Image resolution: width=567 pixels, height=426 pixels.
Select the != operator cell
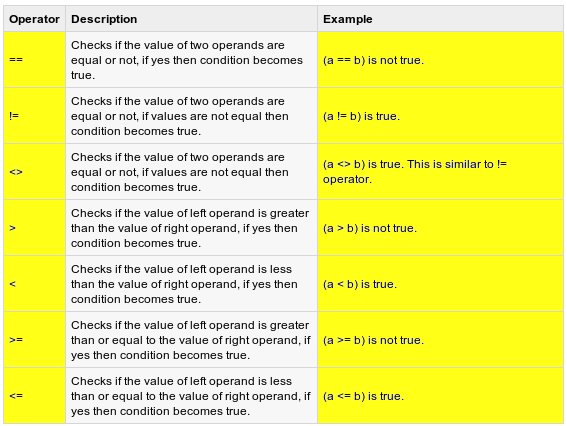click(34, 116)
